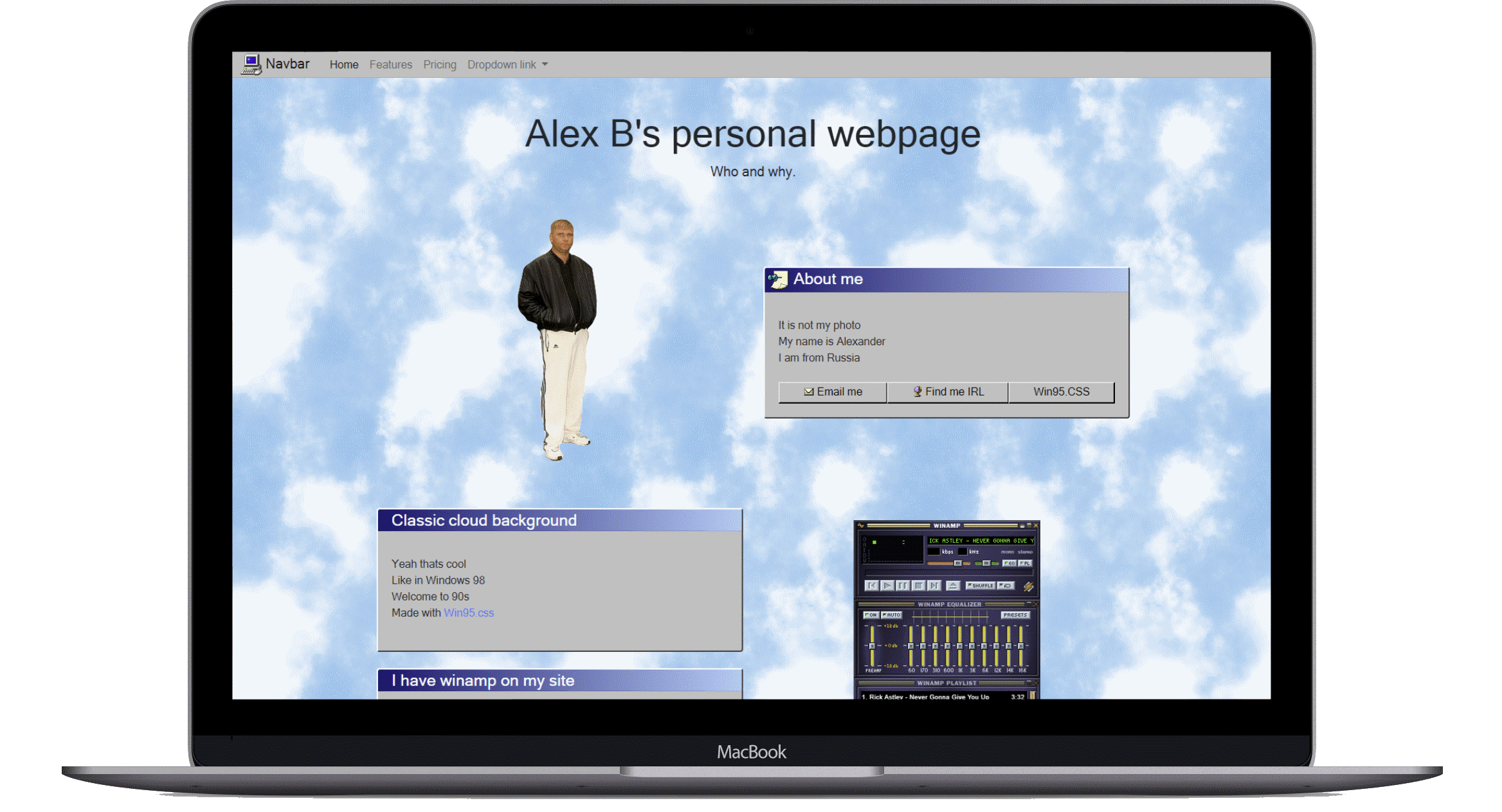Screen dimensions: 1502x812
Task: Open the equalizer PRESETS button
Action: coord(1015,615)
